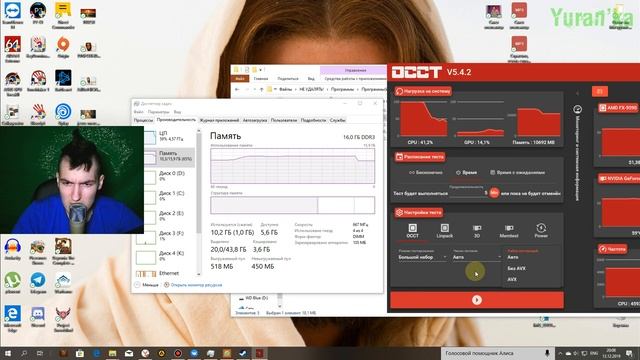Select the OCCT test type icon
The height and width of the screenshot is (360, 640).
coord(412,231)
